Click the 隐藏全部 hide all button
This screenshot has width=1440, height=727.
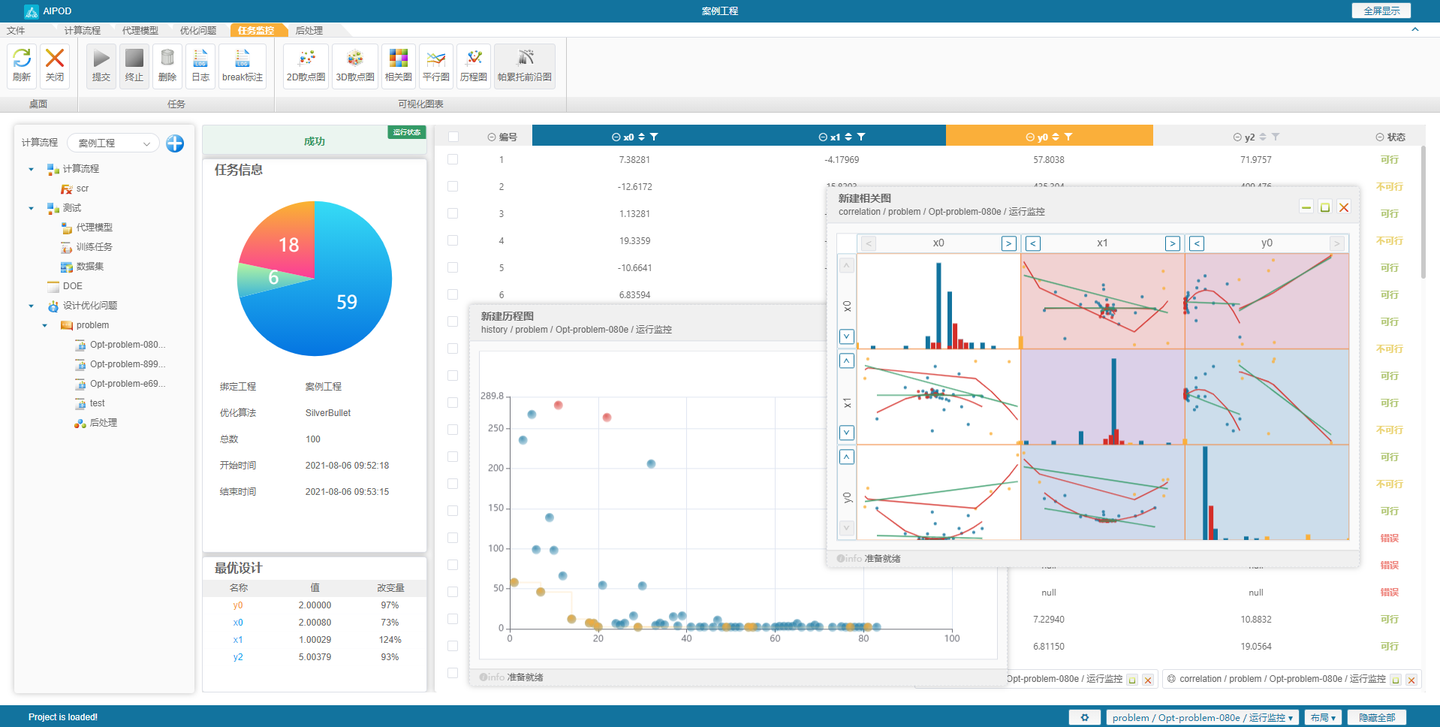point(1377,718)
